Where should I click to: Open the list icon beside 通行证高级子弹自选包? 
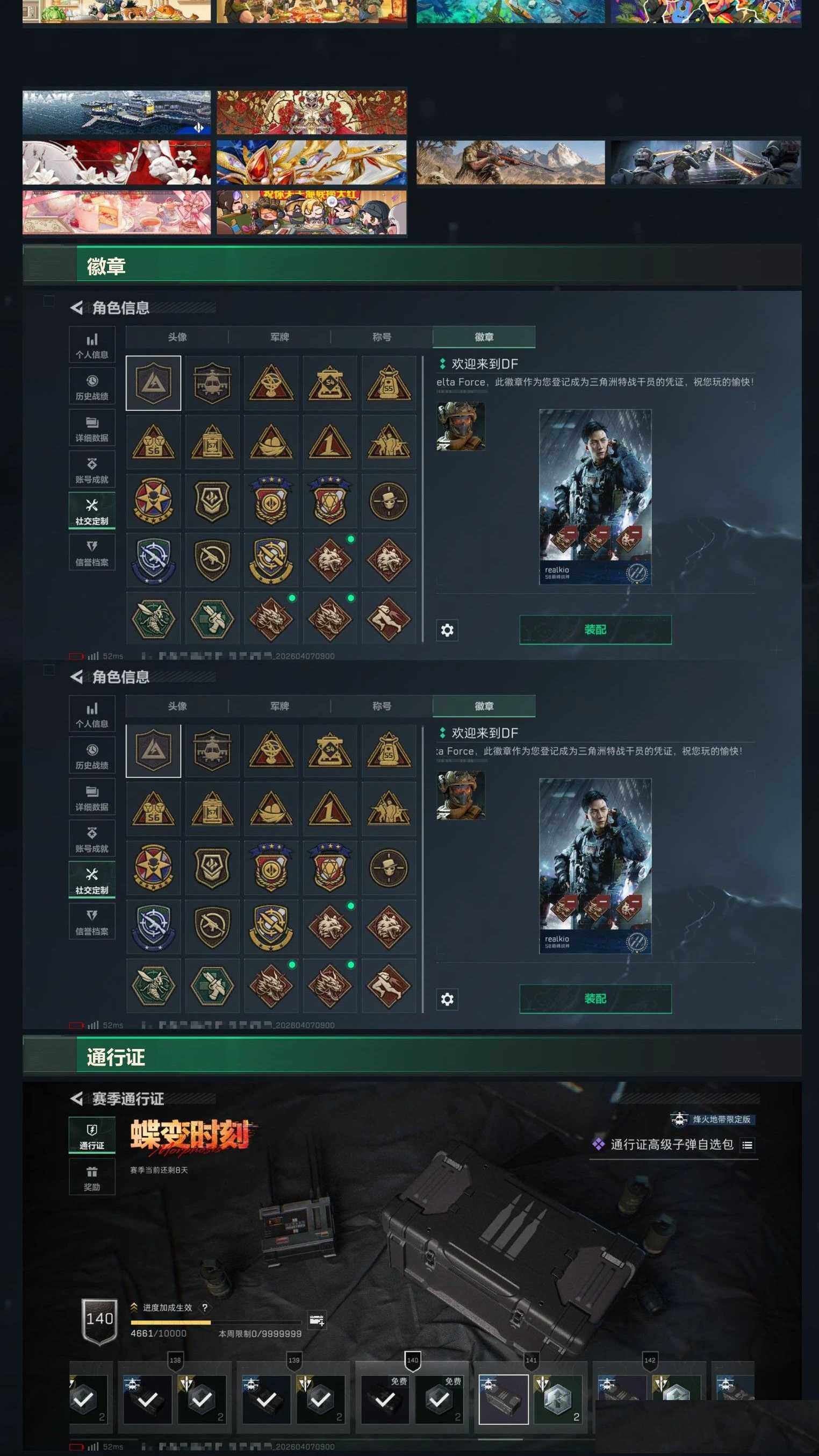(748, 1145)
